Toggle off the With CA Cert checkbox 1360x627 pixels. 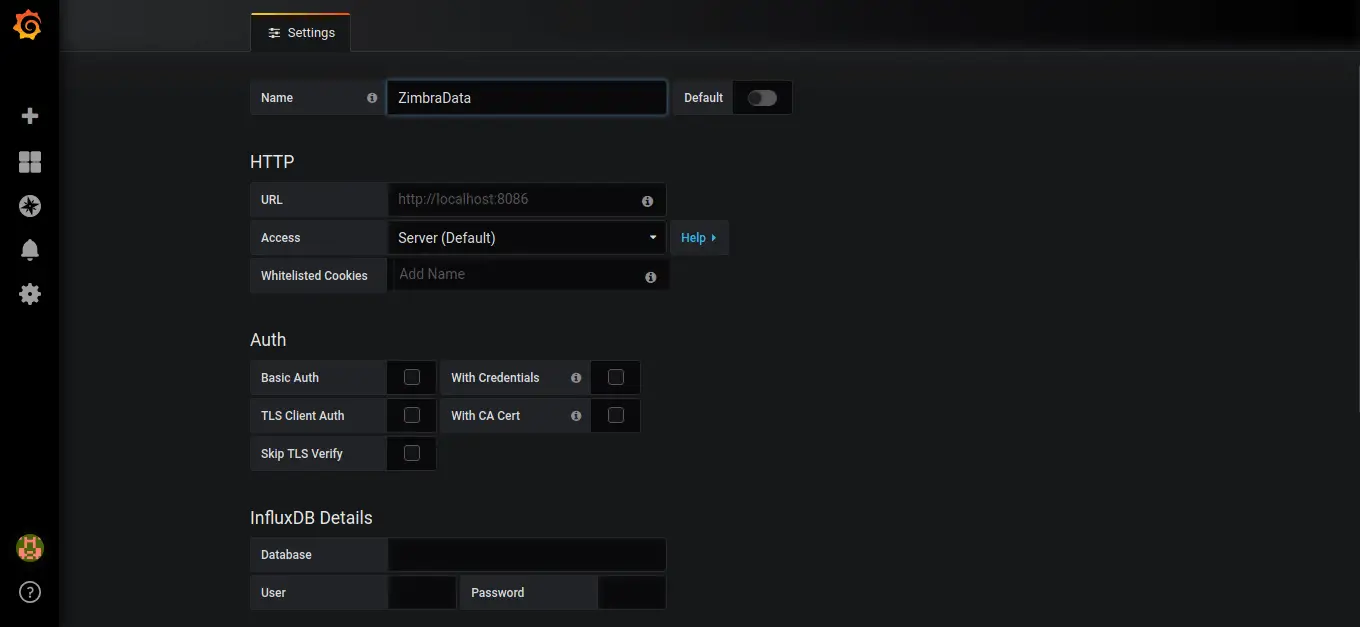pos(615,415)
